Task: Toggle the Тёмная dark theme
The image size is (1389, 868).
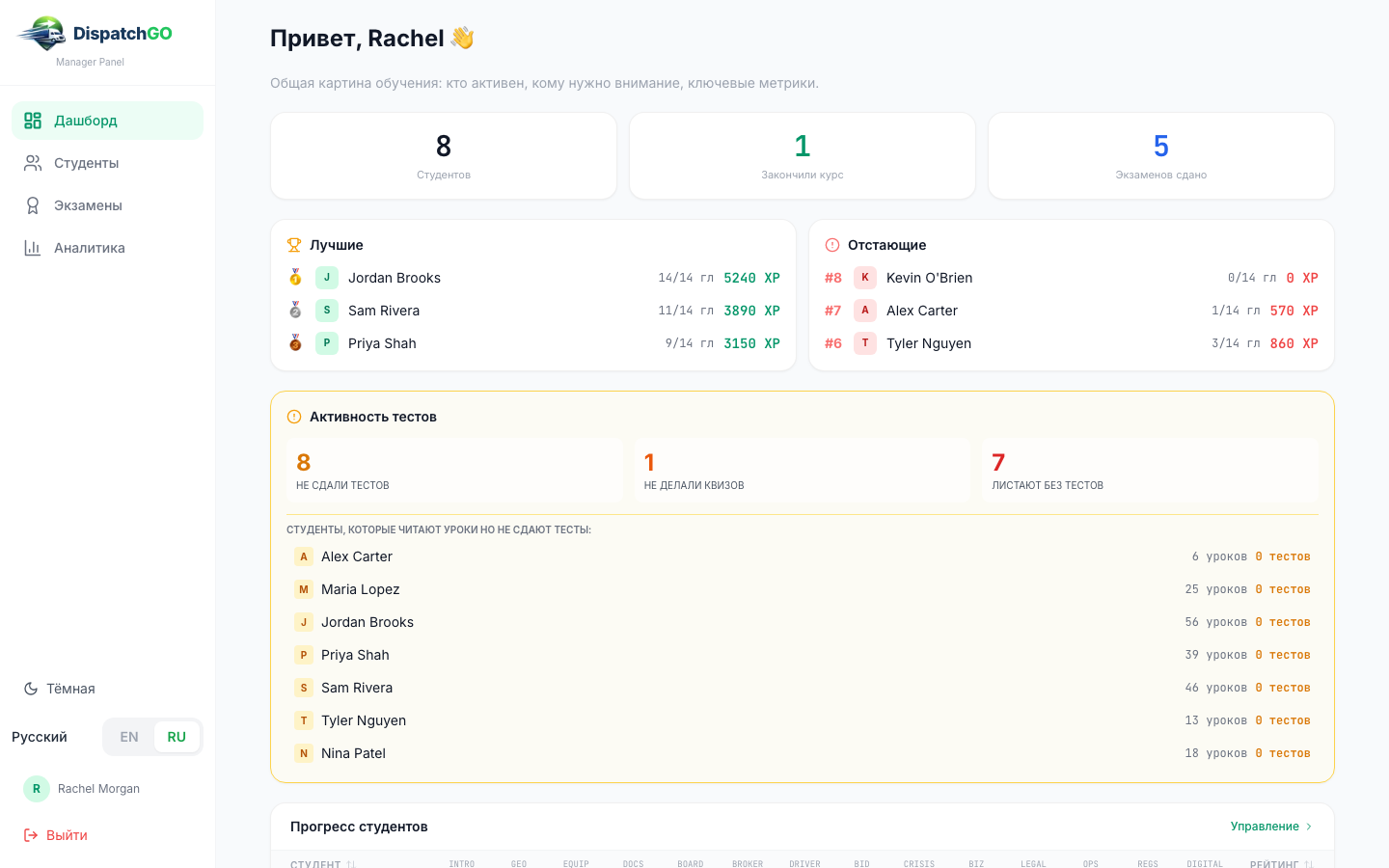Action: [x=60, y=689]
